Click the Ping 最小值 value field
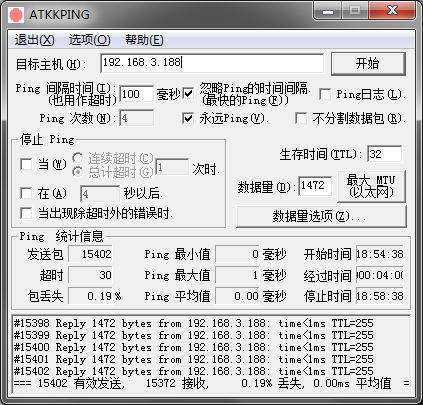The height and width of the screenshot is (405, 423). click(x=237, y=254)
